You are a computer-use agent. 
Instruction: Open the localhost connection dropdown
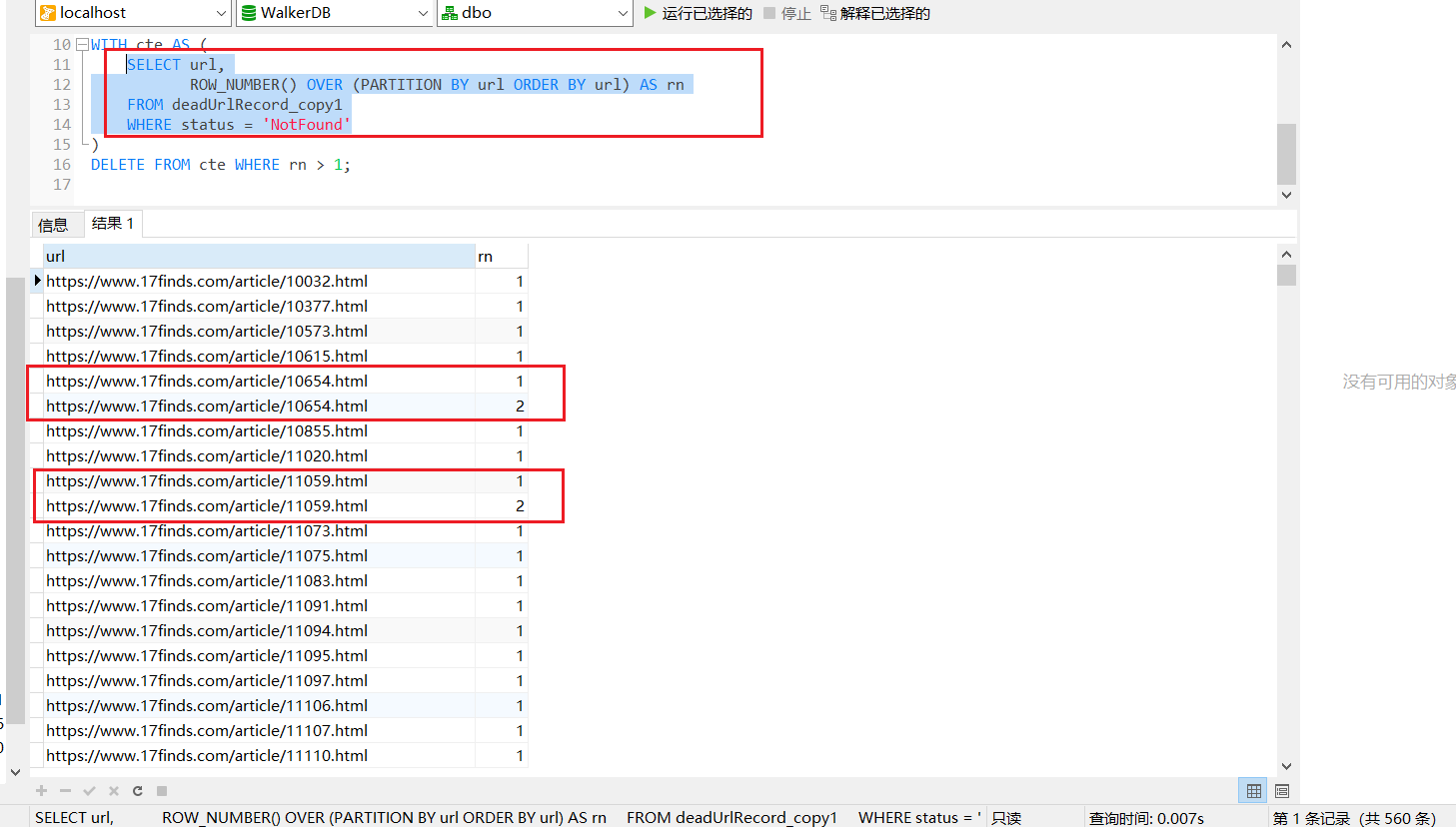(134, 13)
